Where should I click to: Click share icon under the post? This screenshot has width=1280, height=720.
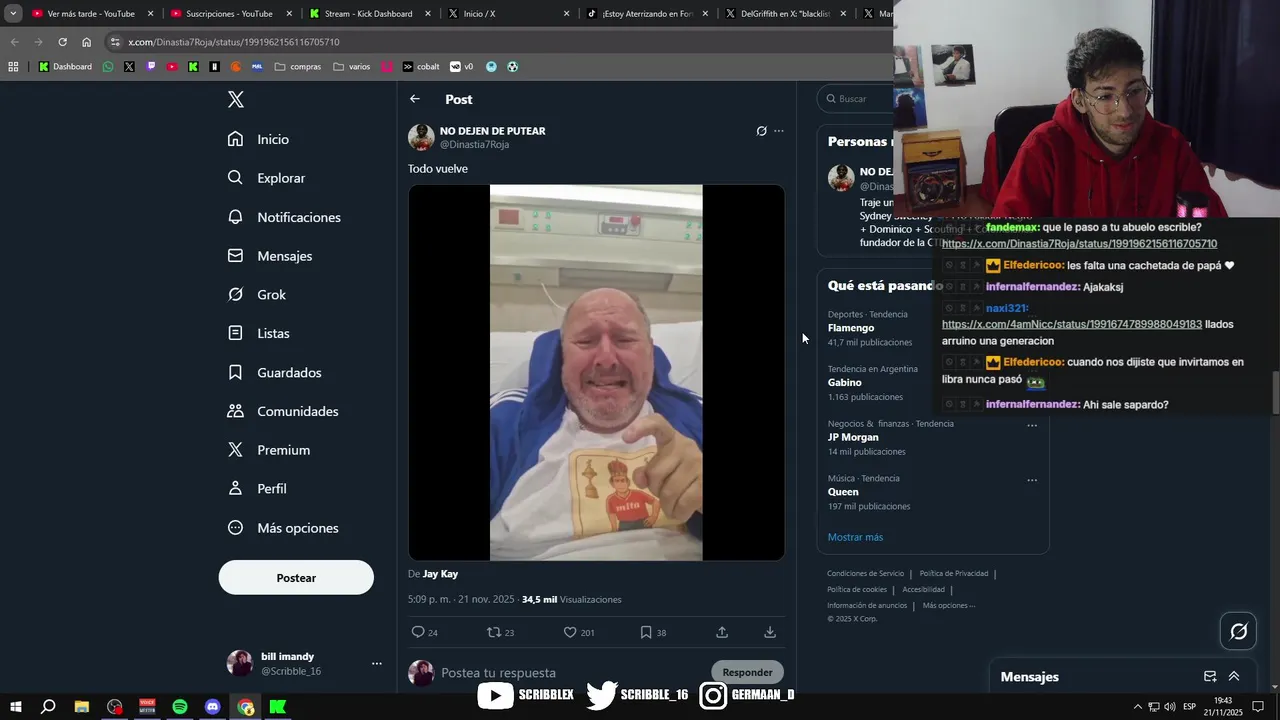coord(722,632)
